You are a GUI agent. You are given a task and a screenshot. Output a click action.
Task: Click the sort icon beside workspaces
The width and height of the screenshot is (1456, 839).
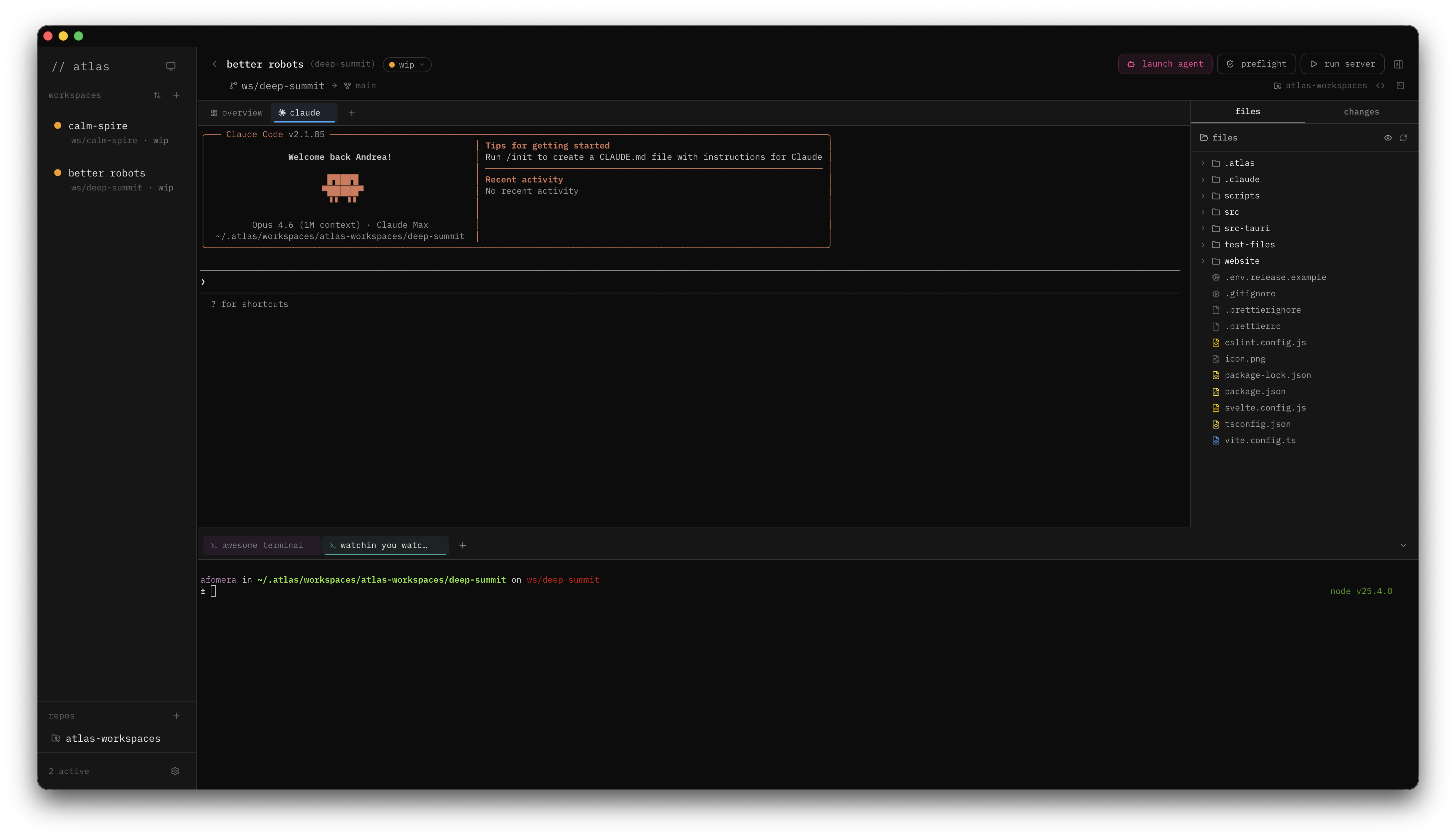pos(157,95)
